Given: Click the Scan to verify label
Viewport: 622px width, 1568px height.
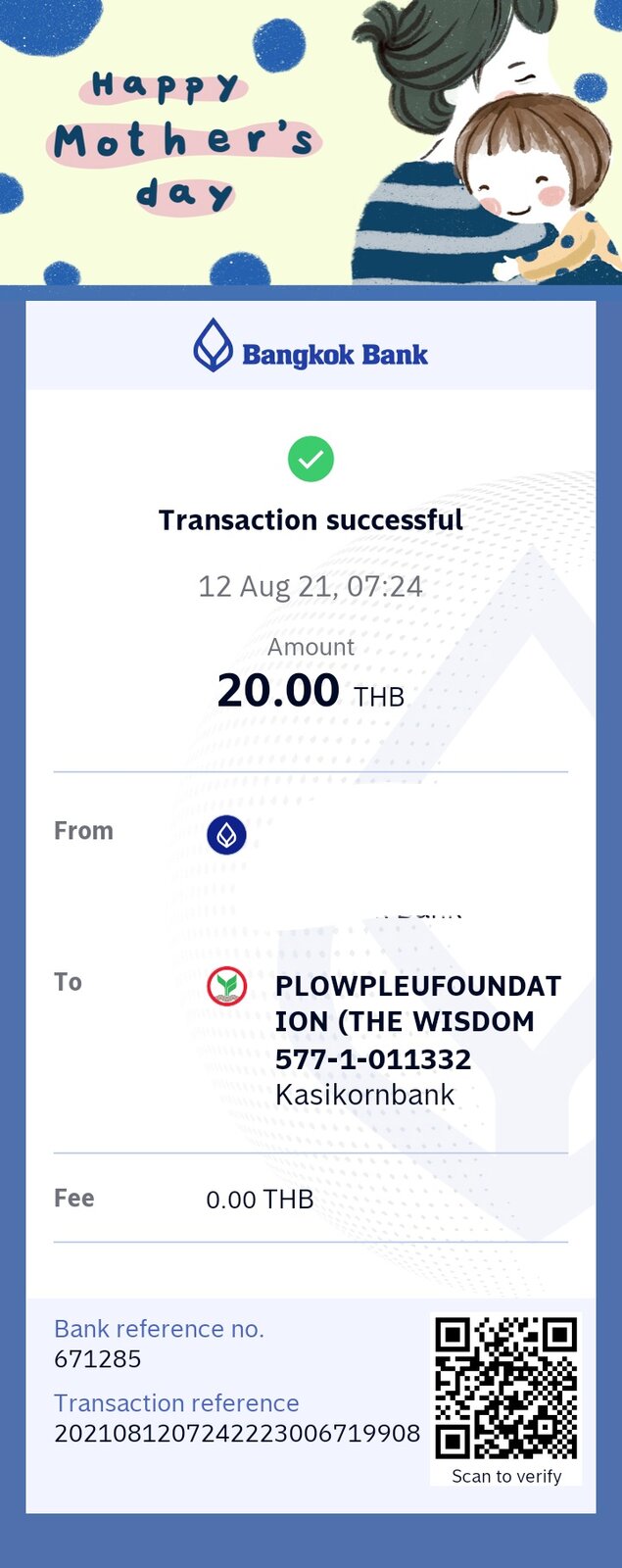Looking at the screenshot, I should [506, 1476].
